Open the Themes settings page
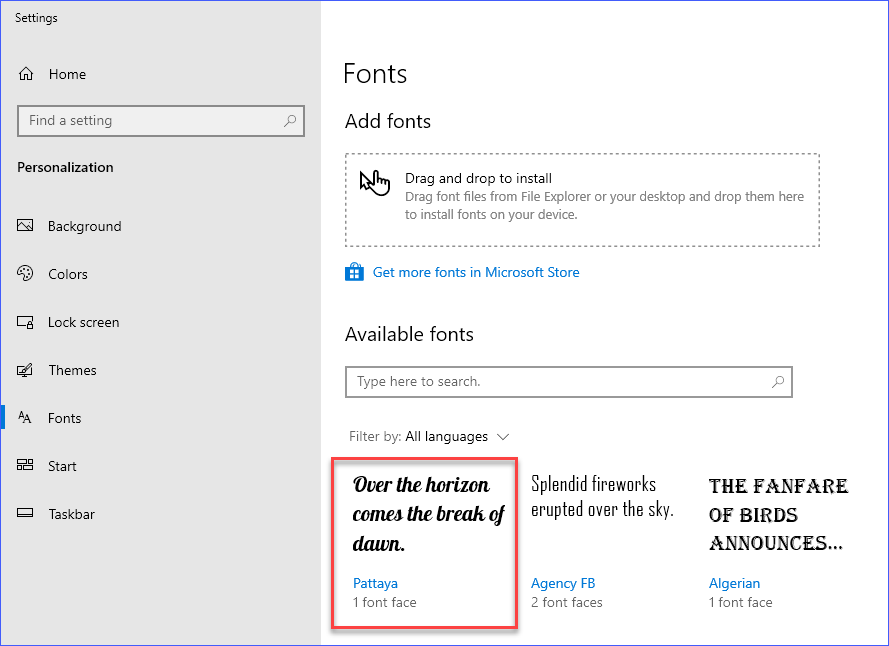The image size is (889, 646). click(73, 370)
